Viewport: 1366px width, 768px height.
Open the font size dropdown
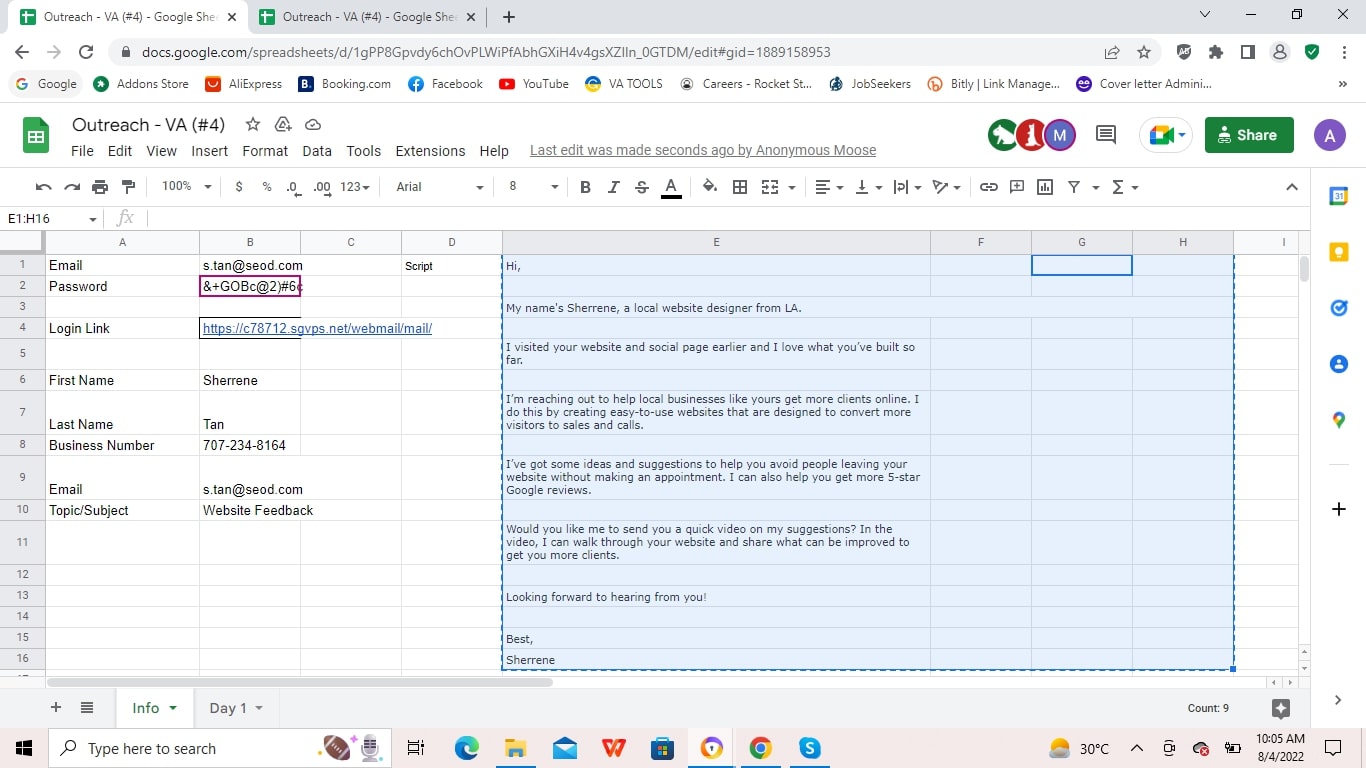pos(533,187)
